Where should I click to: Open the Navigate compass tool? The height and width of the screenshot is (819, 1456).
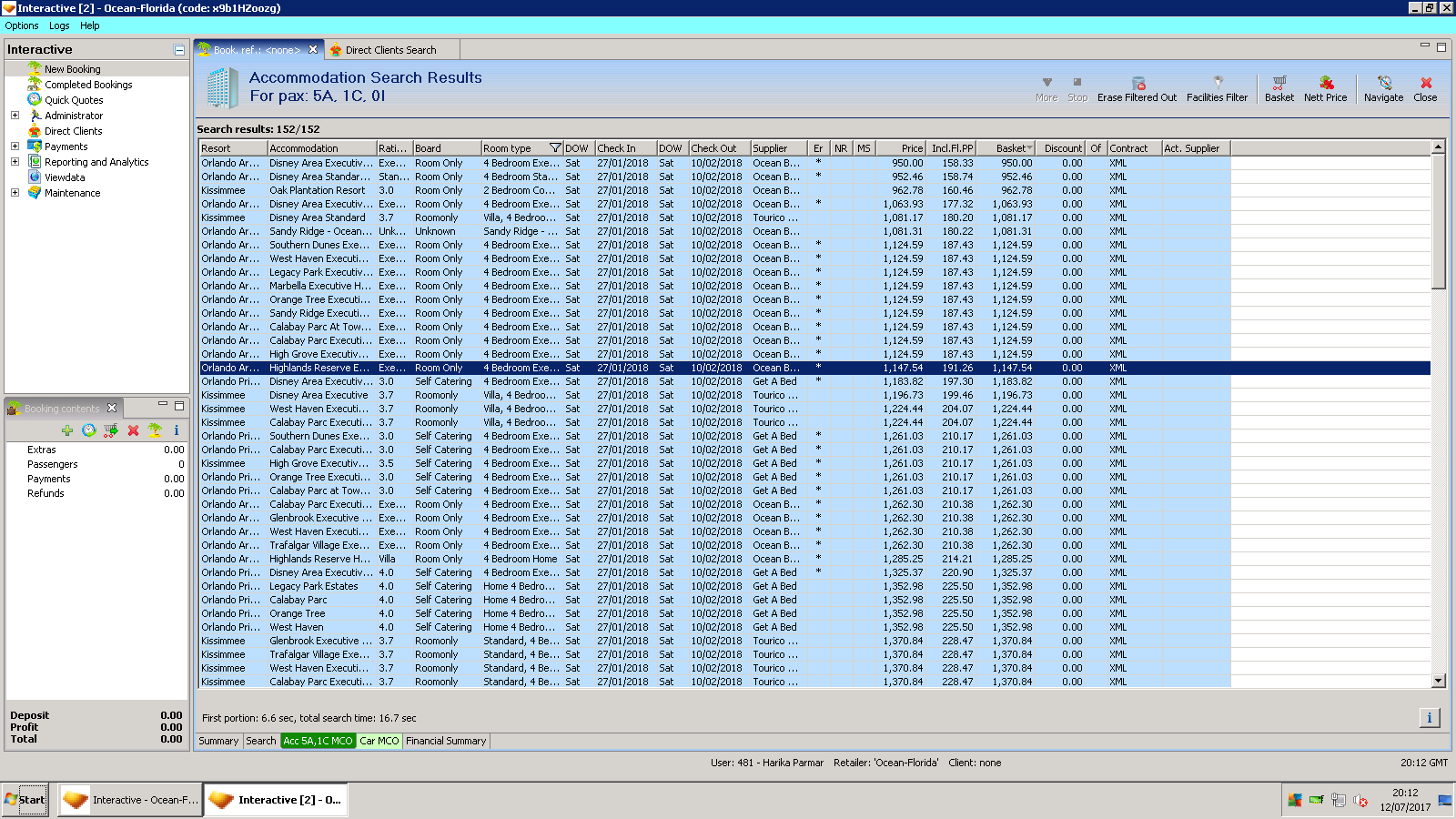click(x=1383, y=83)
